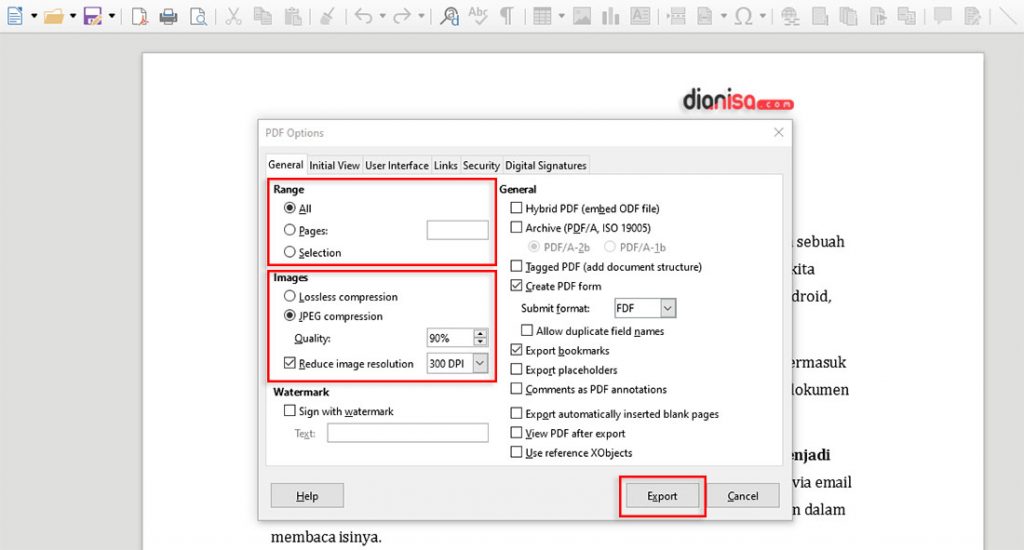
Task: Click the Insert Text Box icon
Action: pos(640,15)
